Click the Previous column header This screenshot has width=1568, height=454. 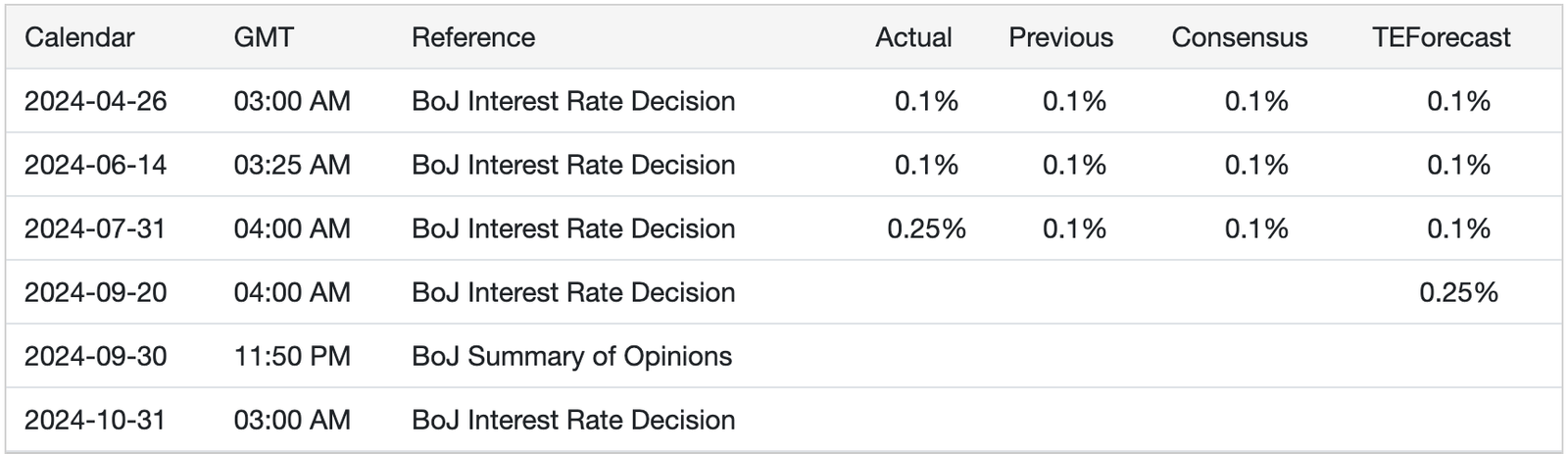point(1060,37)
